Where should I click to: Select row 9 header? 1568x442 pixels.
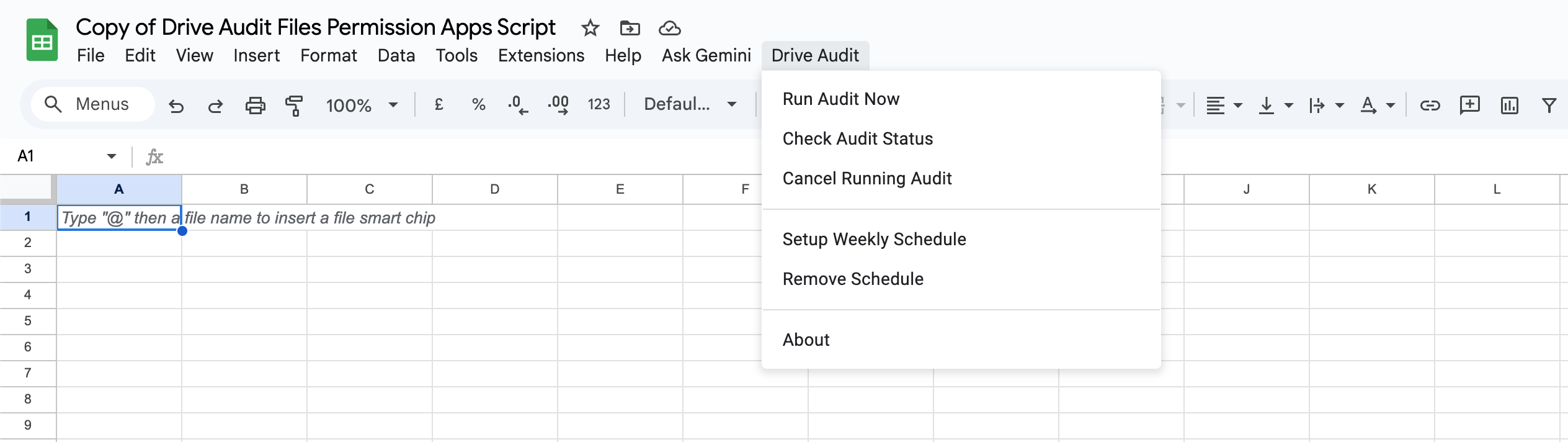tap(28, 425)
